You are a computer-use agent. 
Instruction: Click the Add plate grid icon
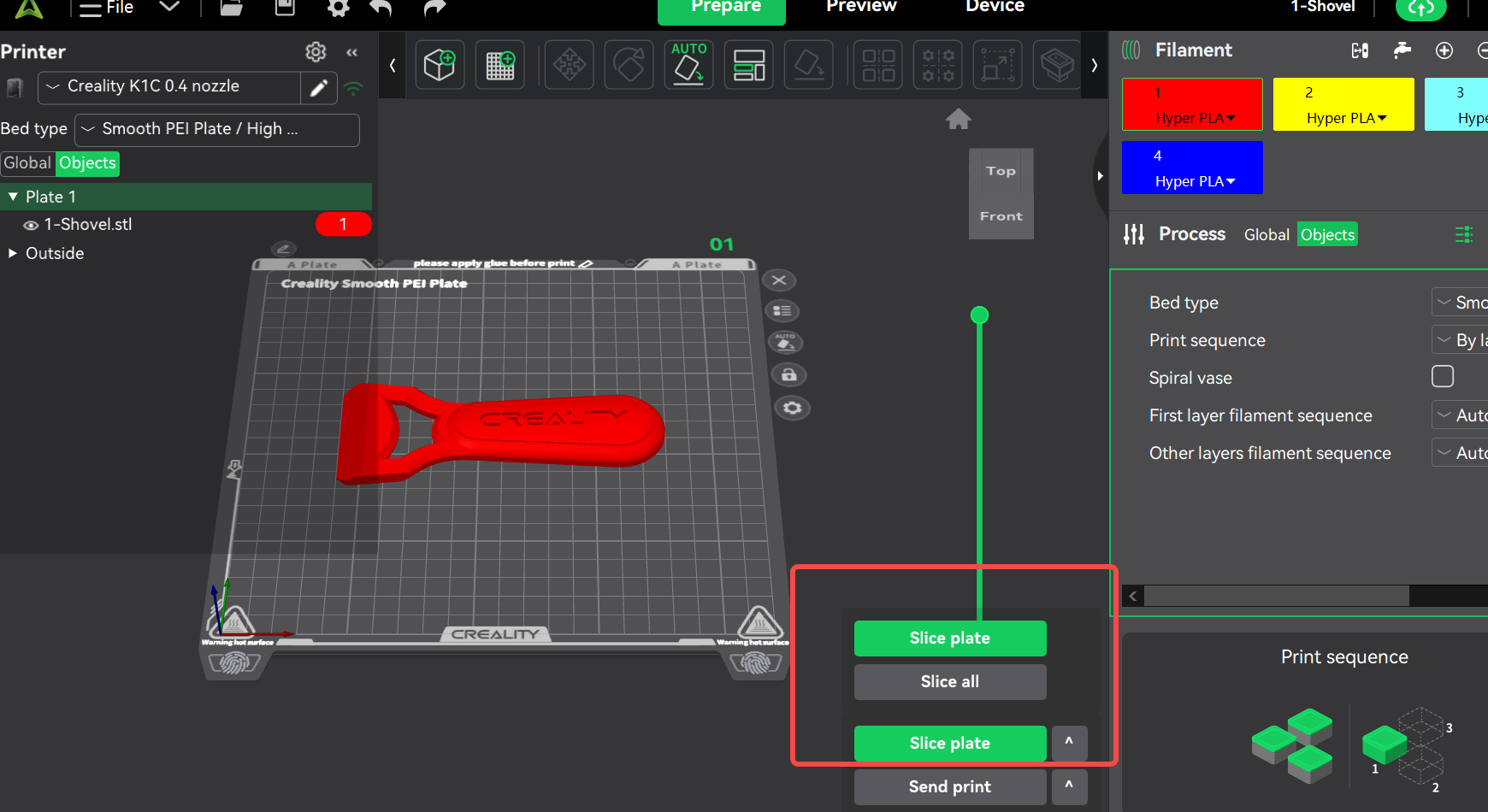[x=500, y=65]
